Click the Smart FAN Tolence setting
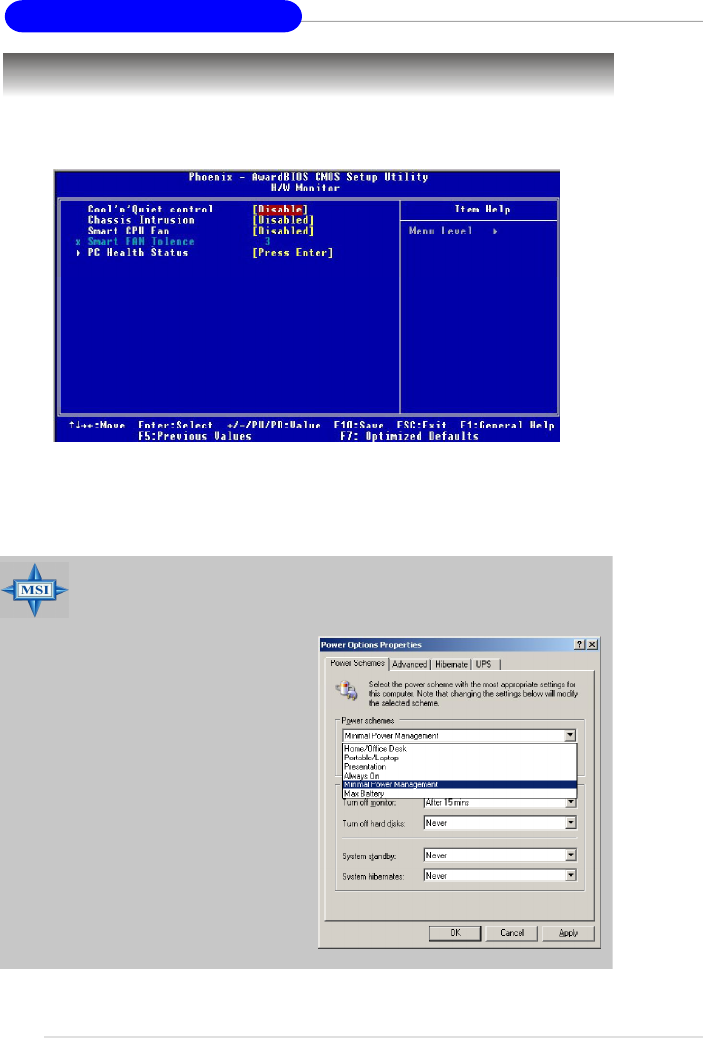The height and width of the screenshot is (1038, 703). tap(141, 242)
